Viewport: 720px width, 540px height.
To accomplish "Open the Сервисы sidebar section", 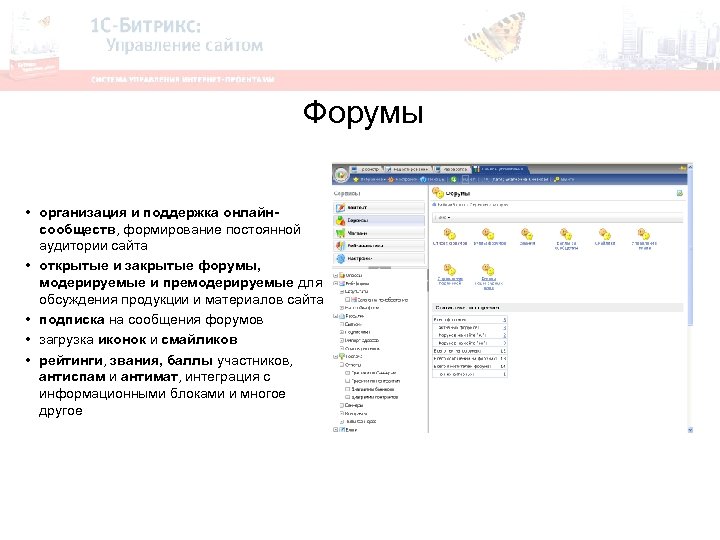I will click(379, 220).
